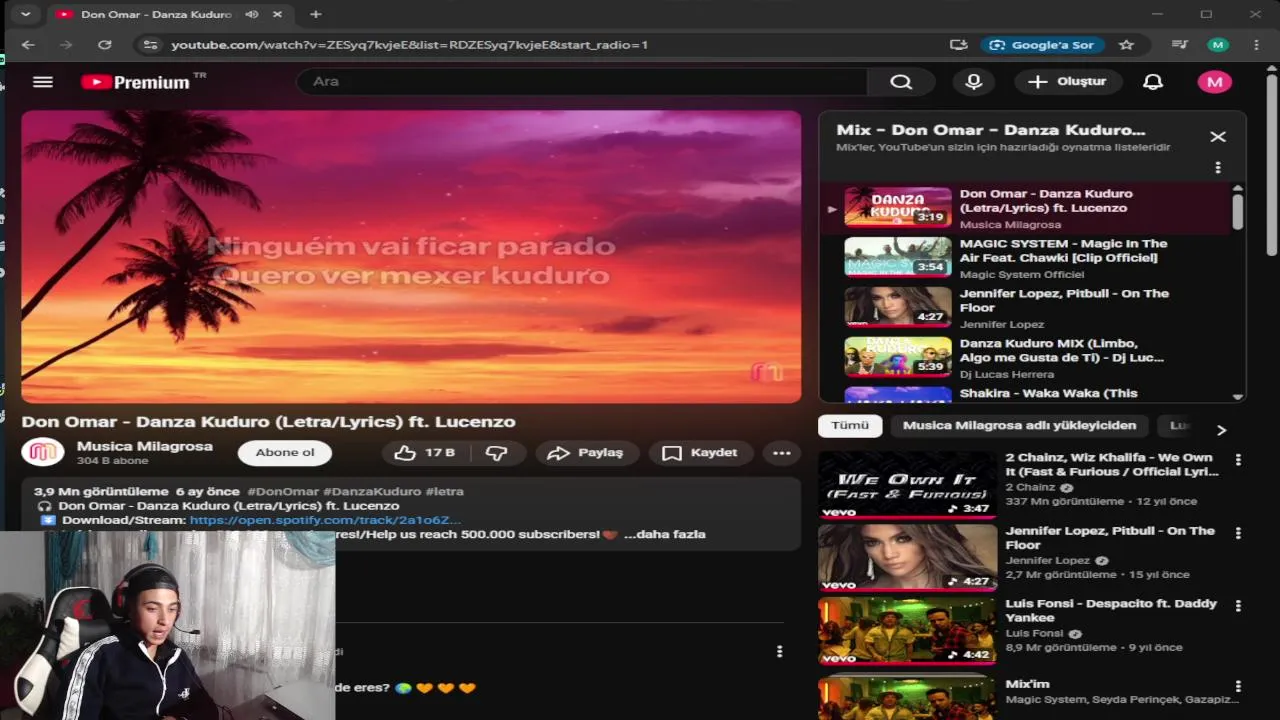Open options for Mix'im playlist
This screenshot has height=720, width=1280.
1238,687
